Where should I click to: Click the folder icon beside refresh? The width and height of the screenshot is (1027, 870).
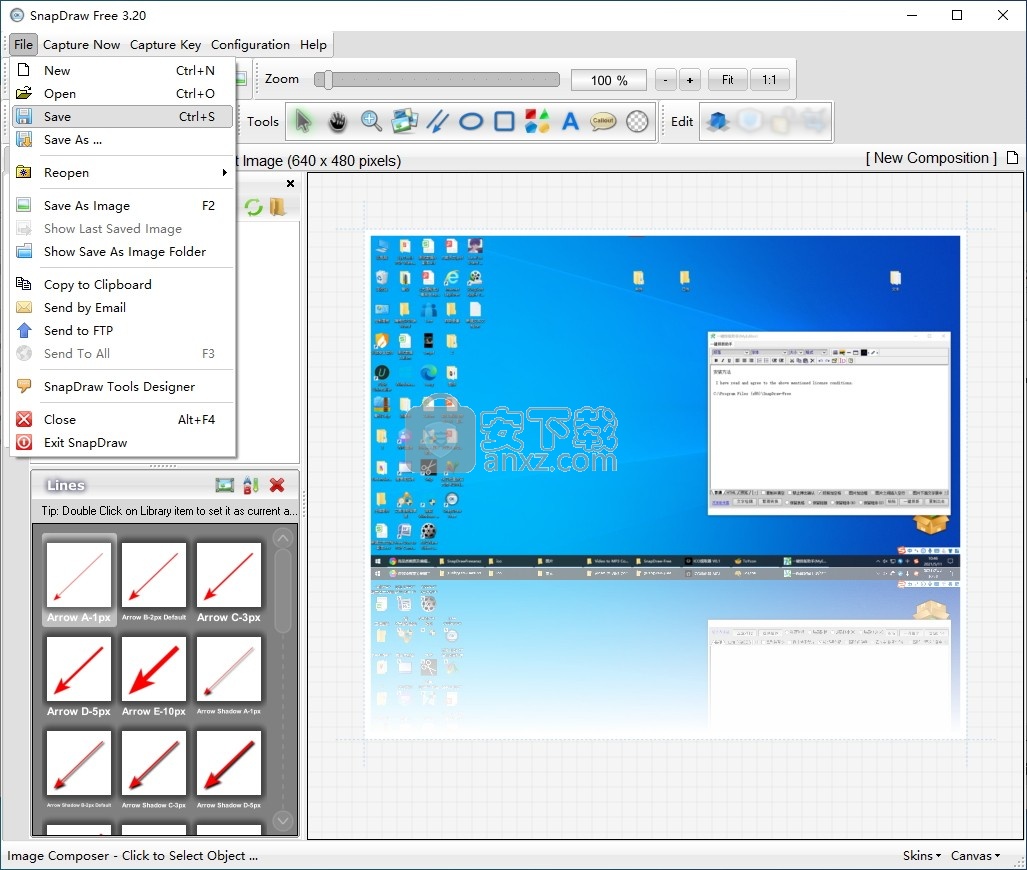[278, 207]
